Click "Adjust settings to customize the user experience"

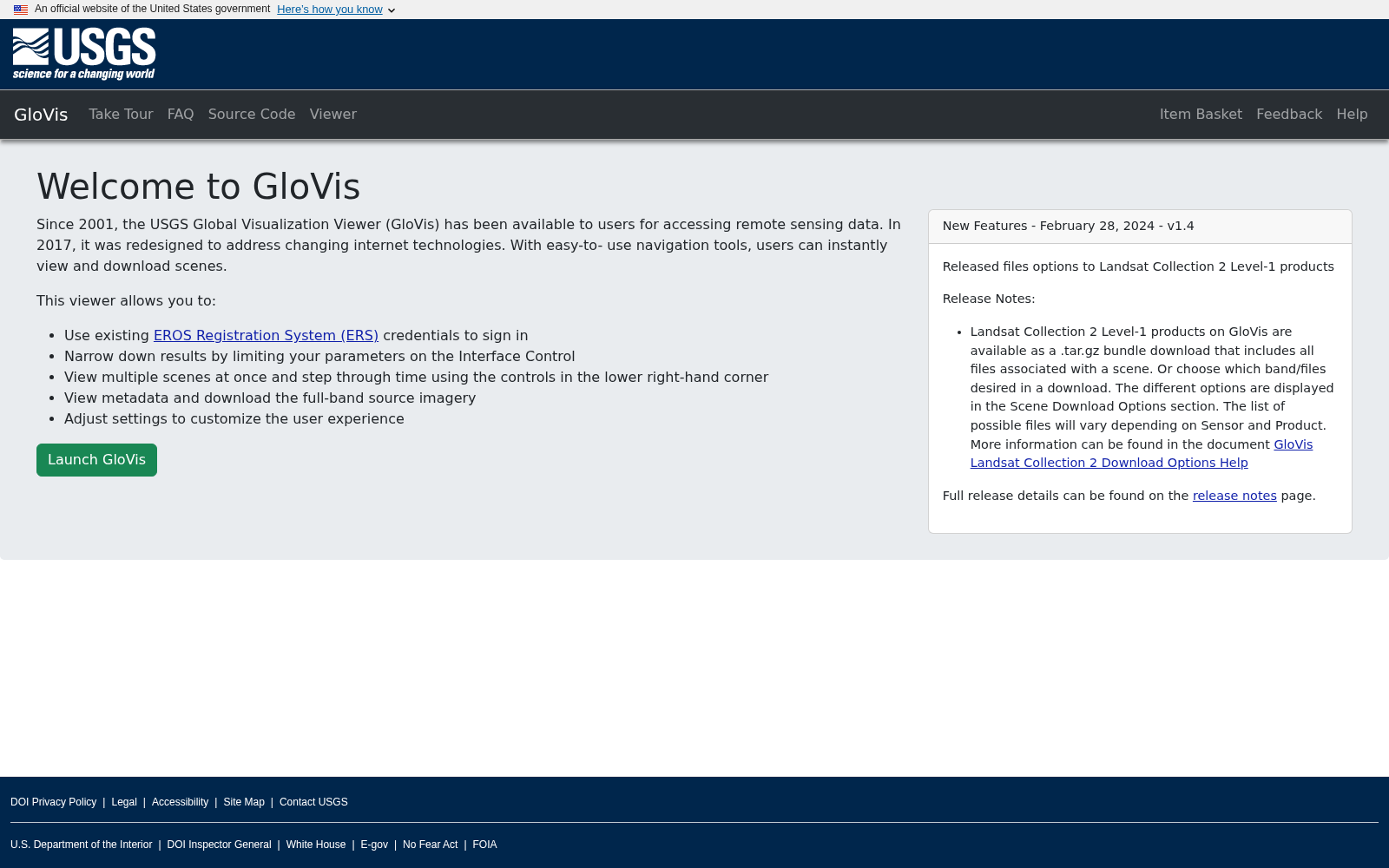(234, 419)
